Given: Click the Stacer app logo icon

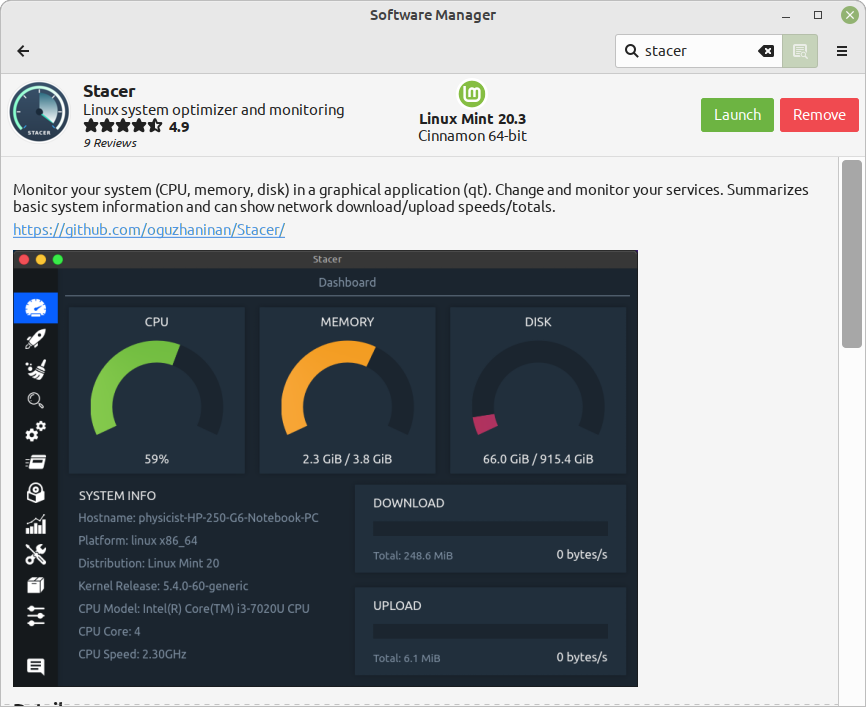Looking at the screenshot, I should pos(39,113).
